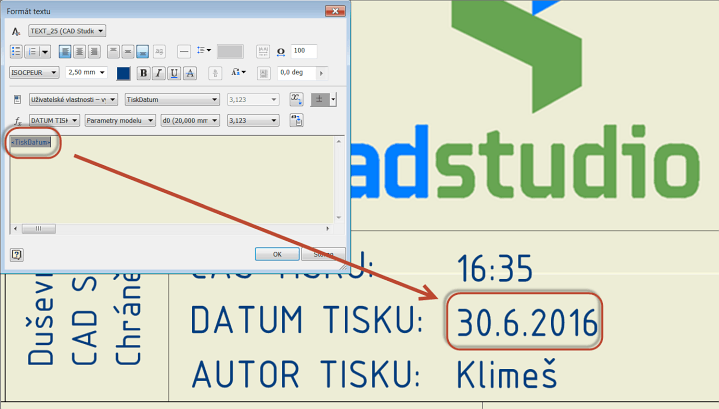The image size is (719, 409).
Task: Click the 30.6.2016 date in drawing
Action: (527, 323)
